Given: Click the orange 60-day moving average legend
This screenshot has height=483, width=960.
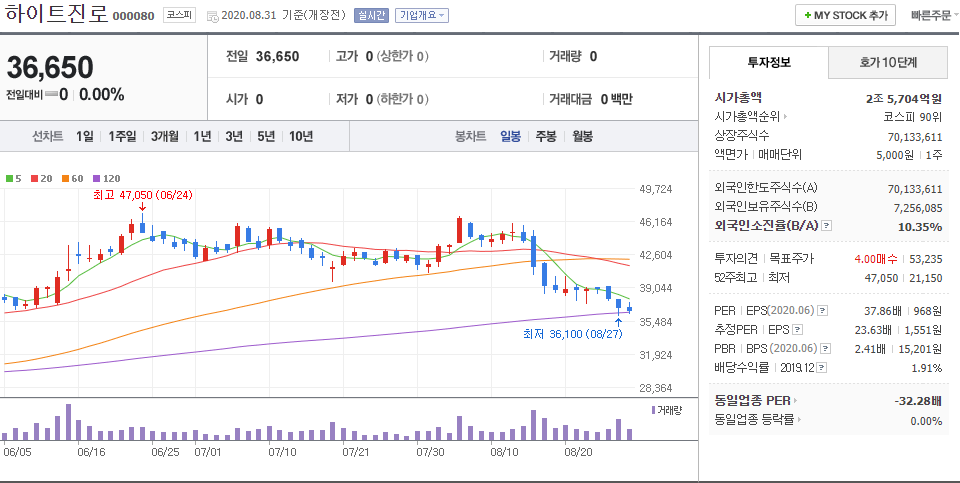Looking at the screenshot, I should pos(72,179).
